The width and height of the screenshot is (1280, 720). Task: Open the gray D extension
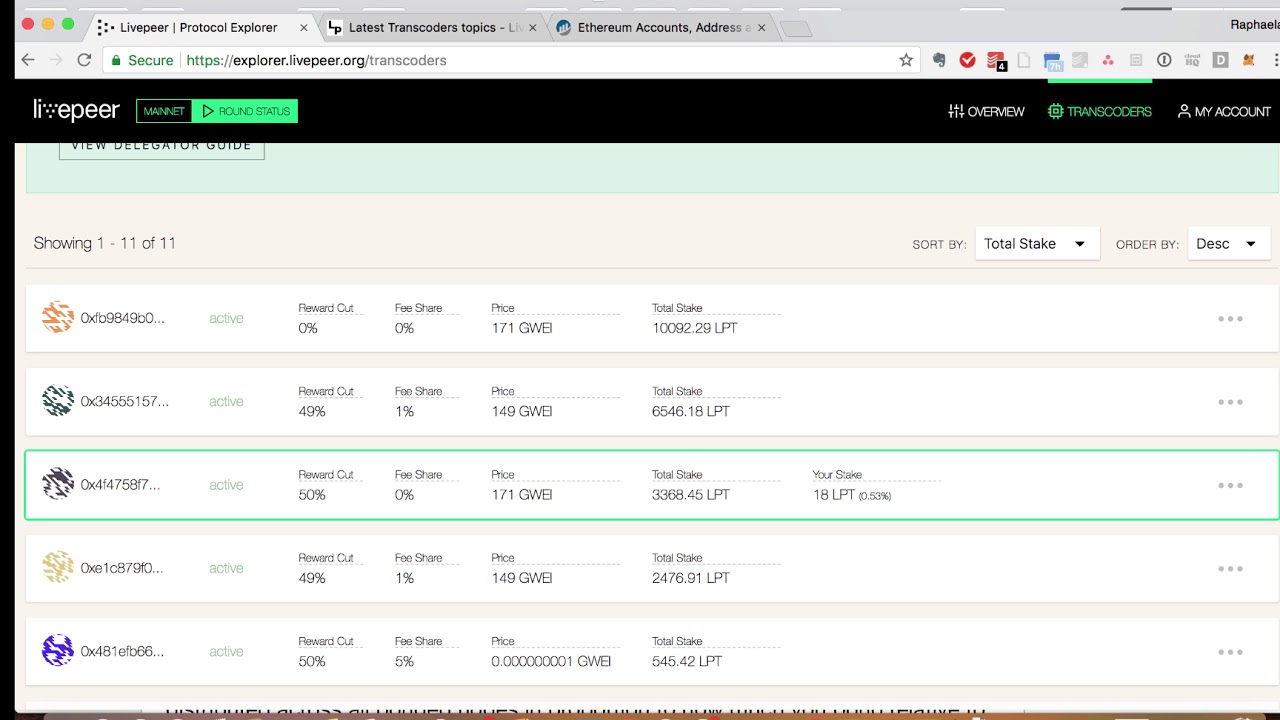[x=1220, y=60]
